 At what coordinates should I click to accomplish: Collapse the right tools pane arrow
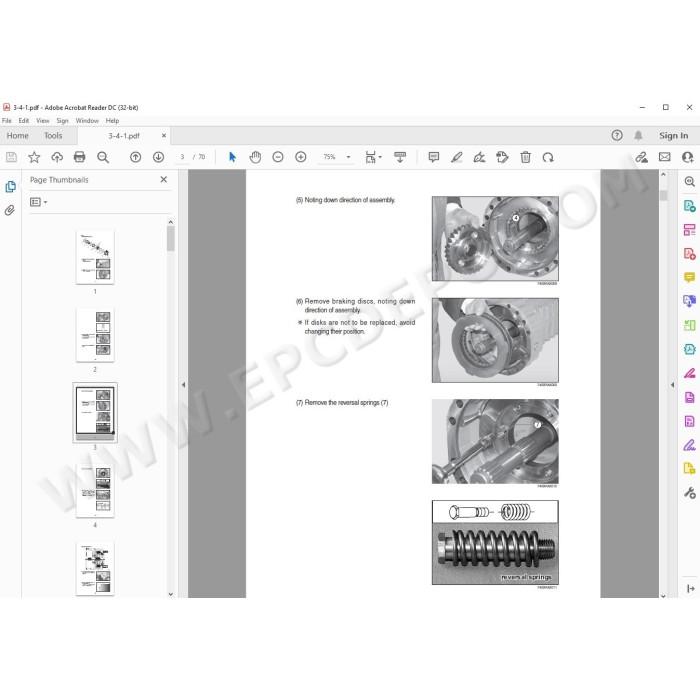coord(672,384)
